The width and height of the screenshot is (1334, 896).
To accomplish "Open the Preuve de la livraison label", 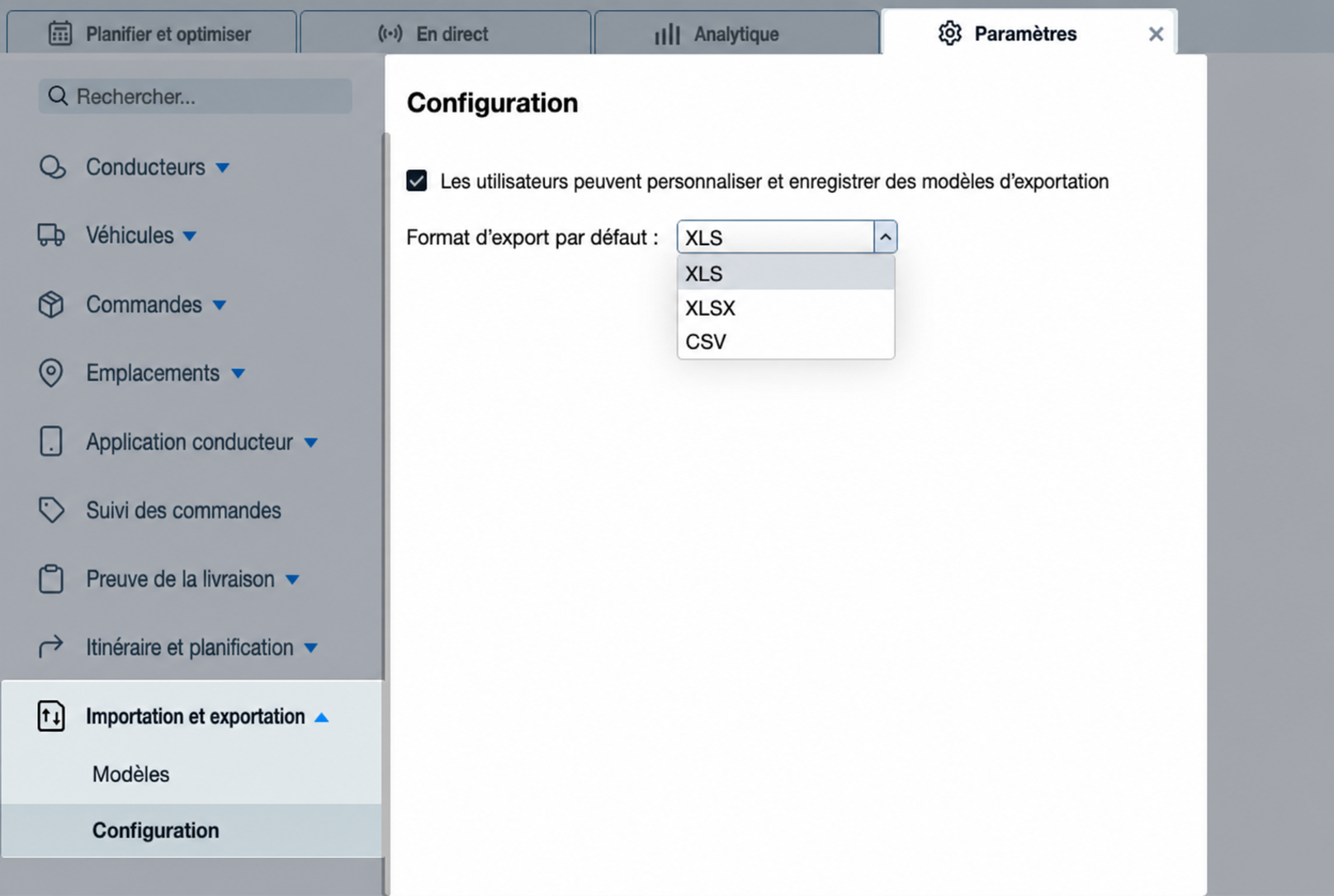I will 180,578.
